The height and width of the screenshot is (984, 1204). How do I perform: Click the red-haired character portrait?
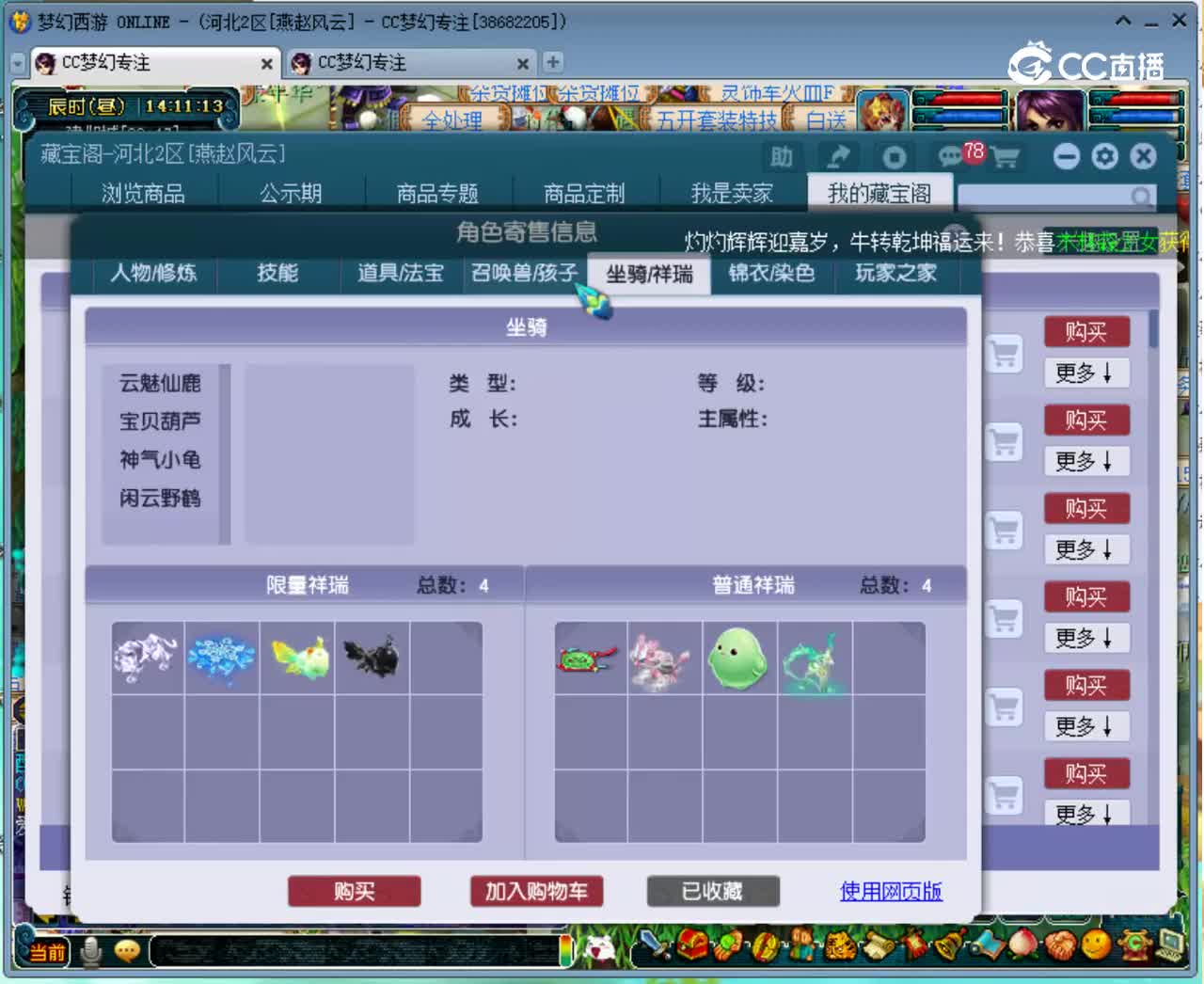[882, 111]
